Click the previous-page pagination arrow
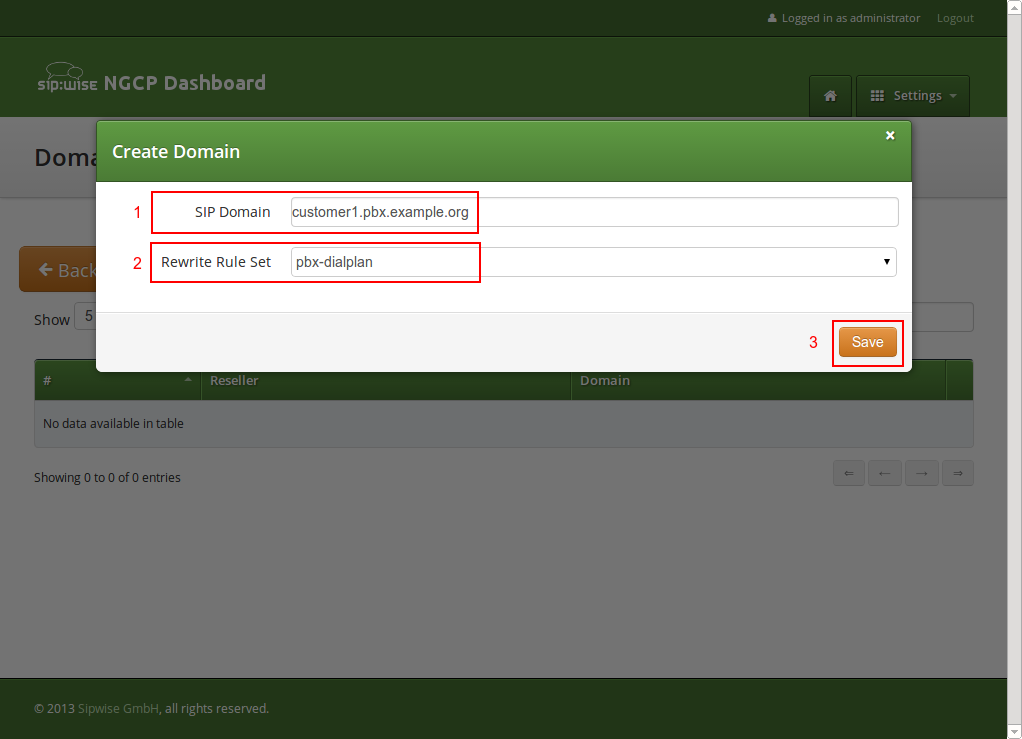The width and height of the screenshot is (1022, 739). click(x=884, y=472)
